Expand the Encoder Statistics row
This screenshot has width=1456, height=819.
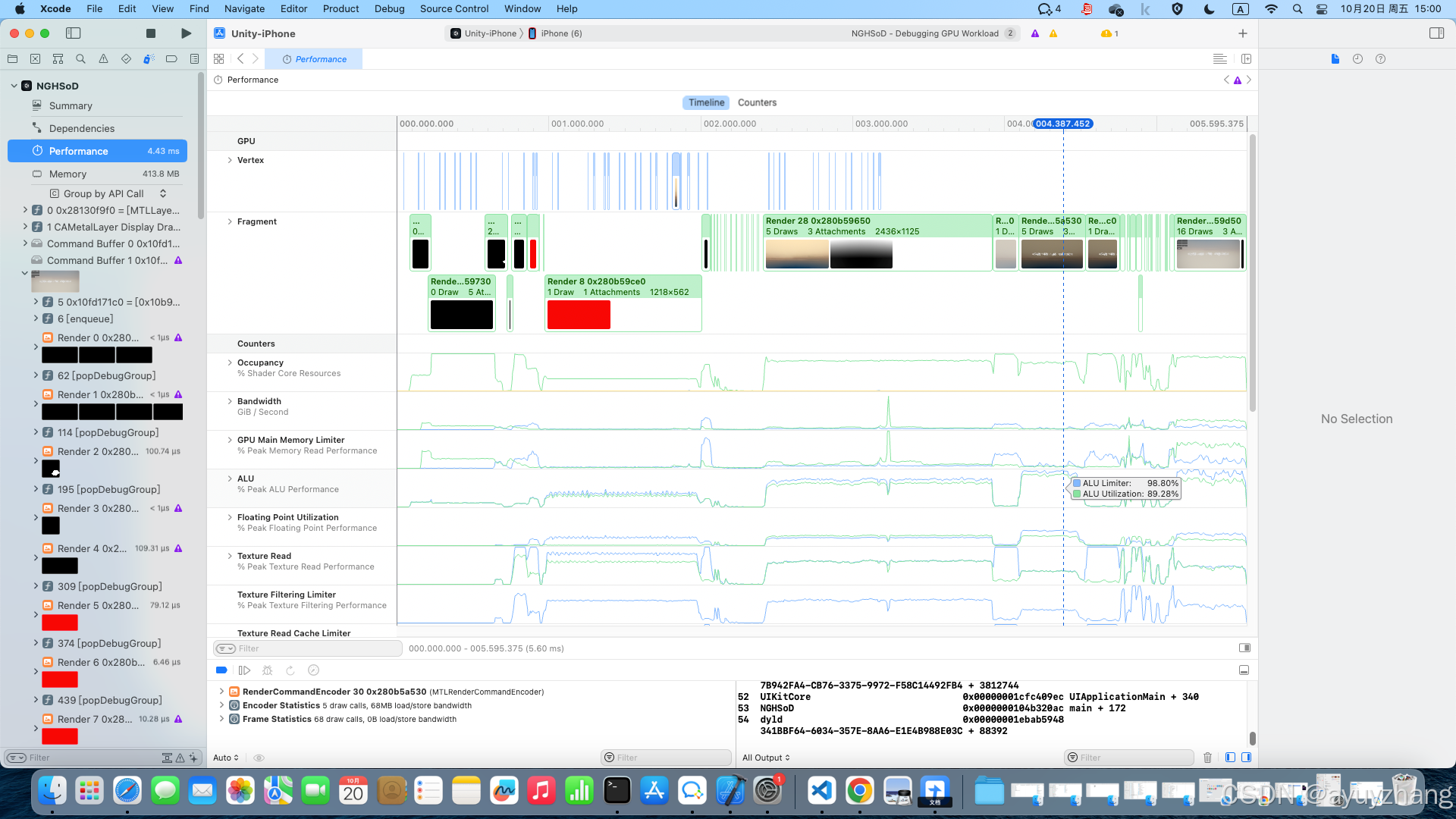[221, 705]
